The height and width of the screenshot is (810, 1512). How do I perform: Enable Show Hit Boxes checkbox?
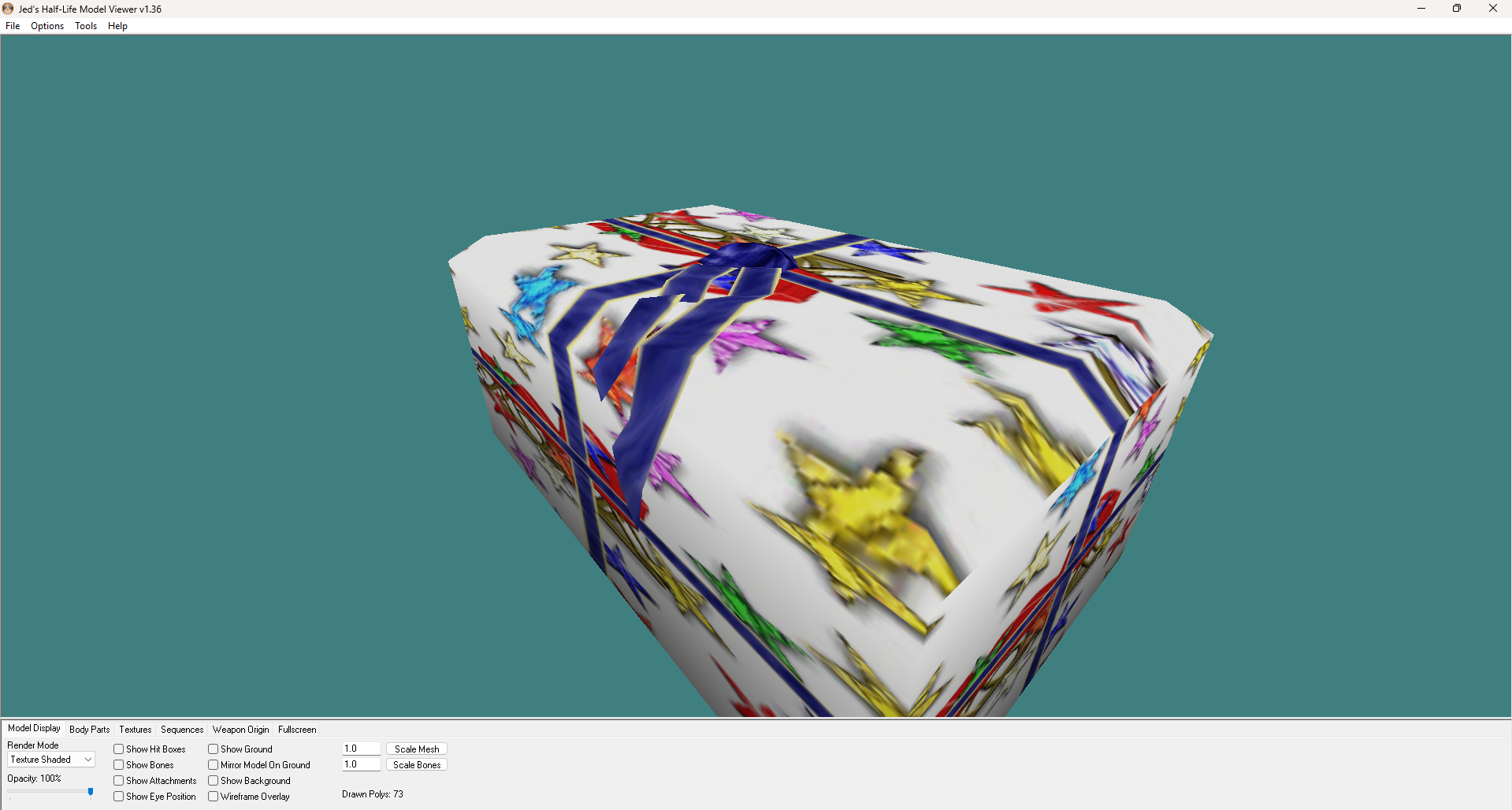click(119, 749)
